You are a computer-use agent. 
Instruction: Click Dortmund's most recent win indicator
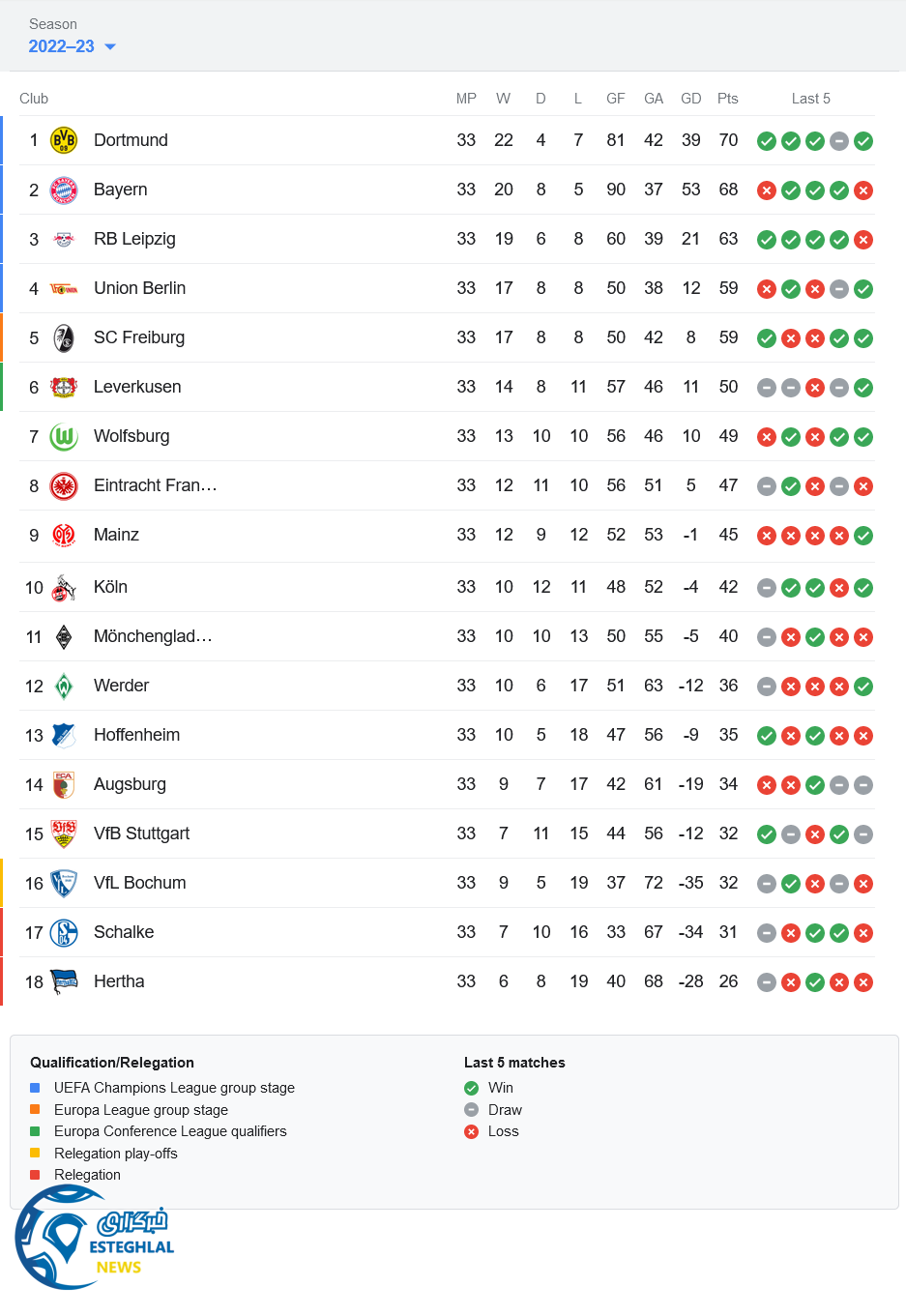pos(863,141)
